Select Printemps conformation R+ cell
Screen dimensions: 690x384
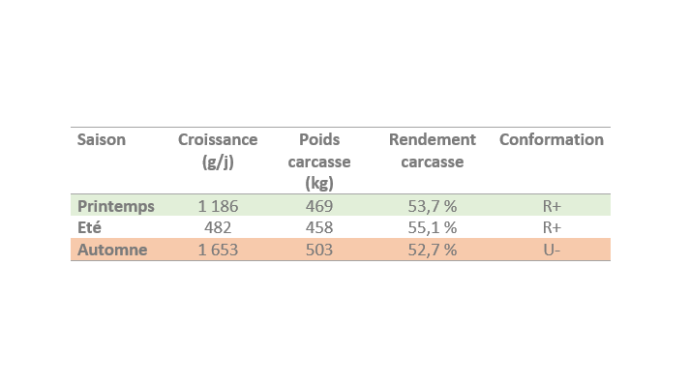point(552,206)
